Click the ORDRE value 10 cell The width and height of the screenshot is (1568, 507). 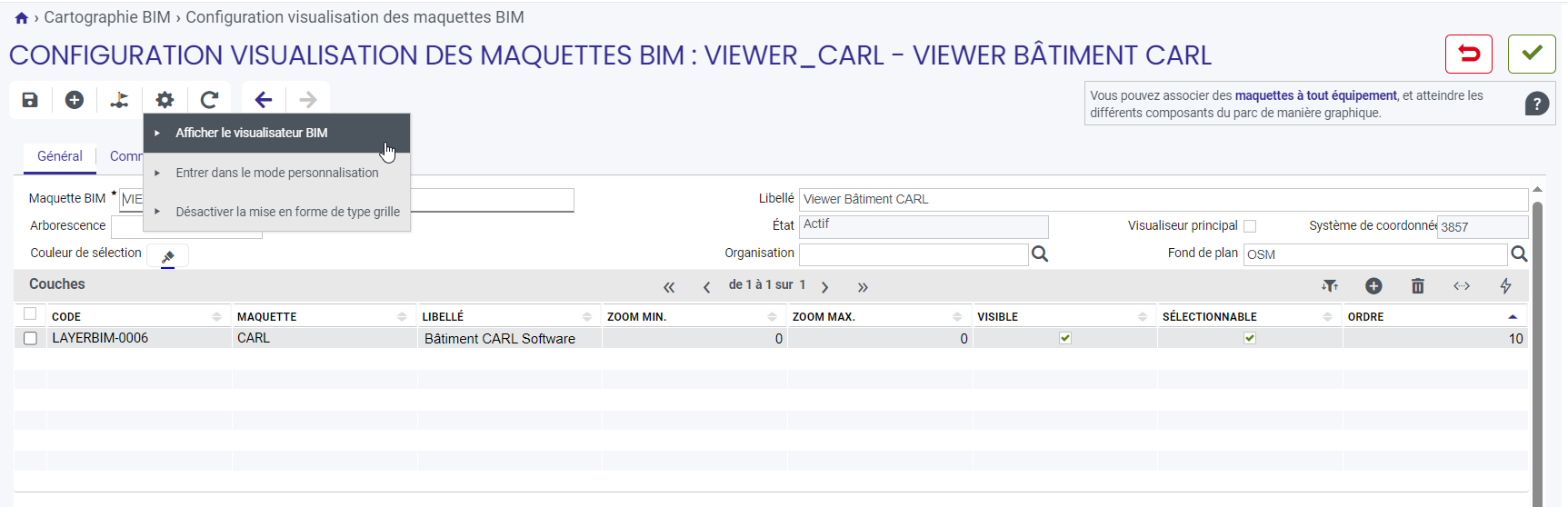click(x=1435, y=338)
